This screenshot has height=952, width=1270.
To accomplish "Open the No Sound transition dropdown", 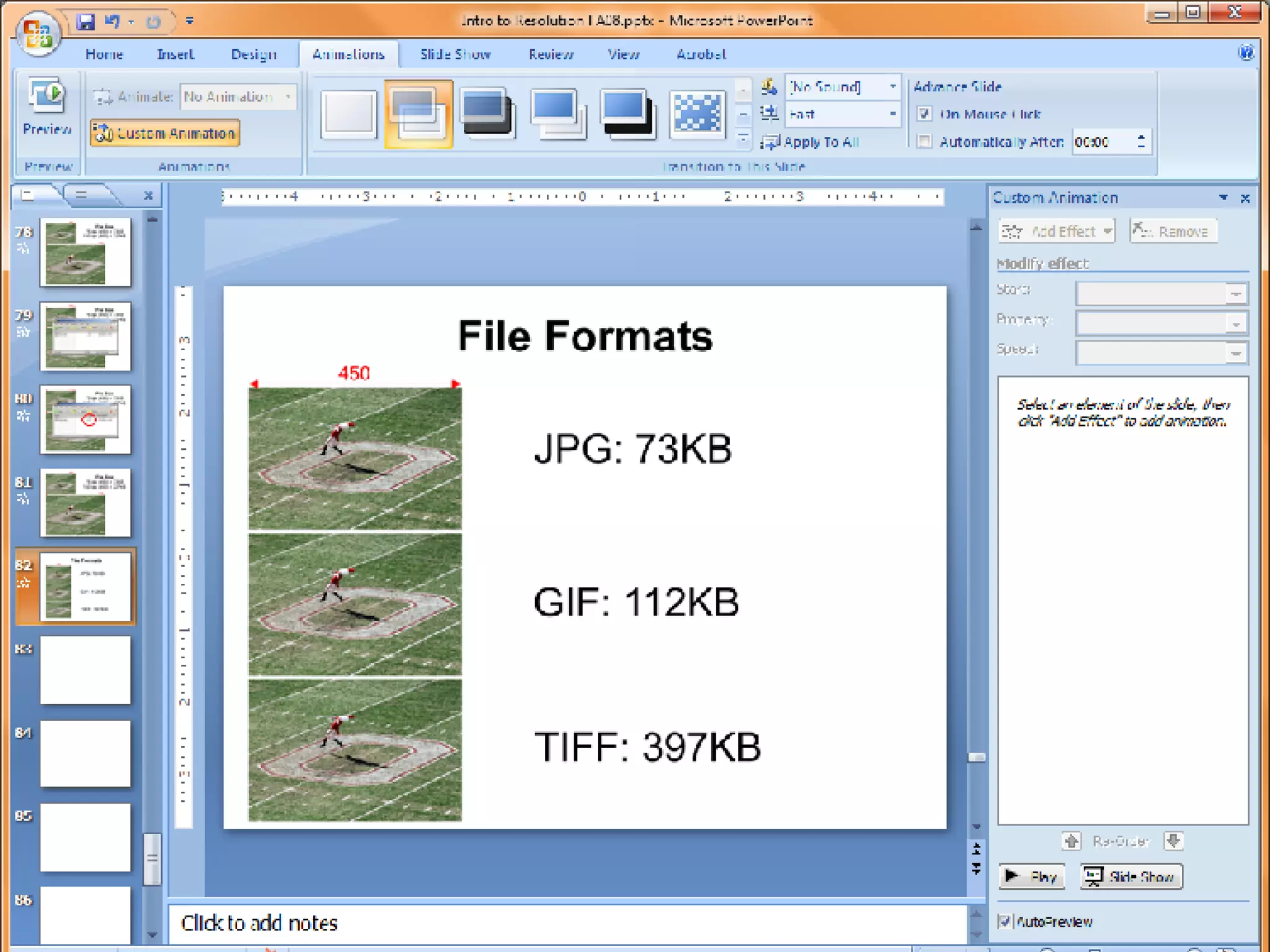I will (x=893, y=86).
